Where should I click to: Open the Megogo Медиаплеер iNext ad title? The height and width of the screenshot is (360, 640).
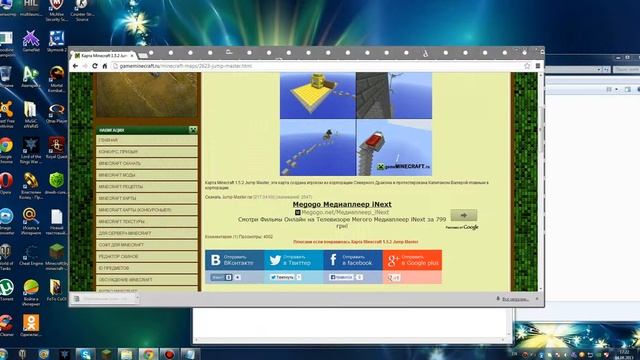(342, 204)
